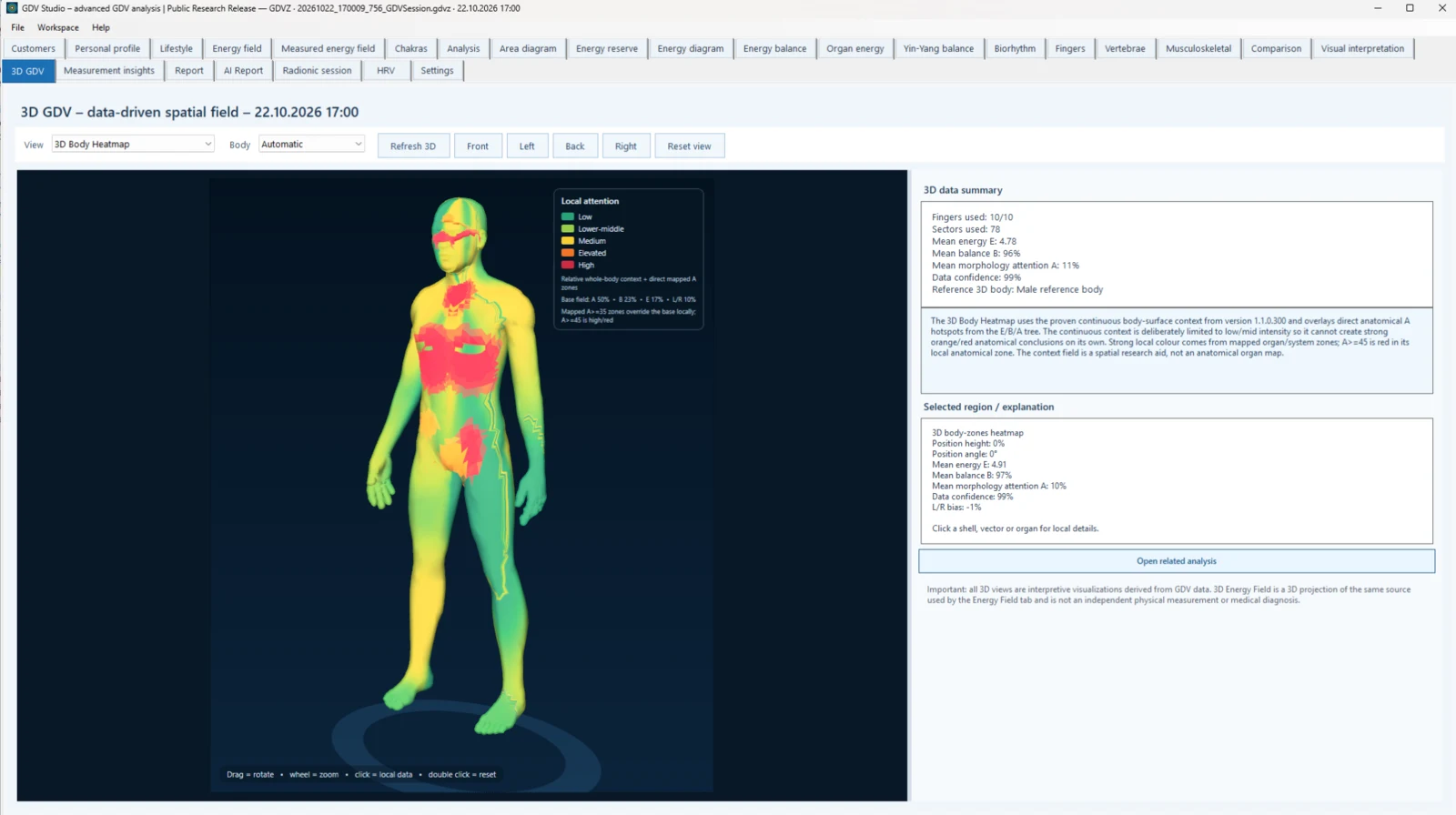Open the File menu
This screenshot has height=815, width=1456.
coord(17,27)
